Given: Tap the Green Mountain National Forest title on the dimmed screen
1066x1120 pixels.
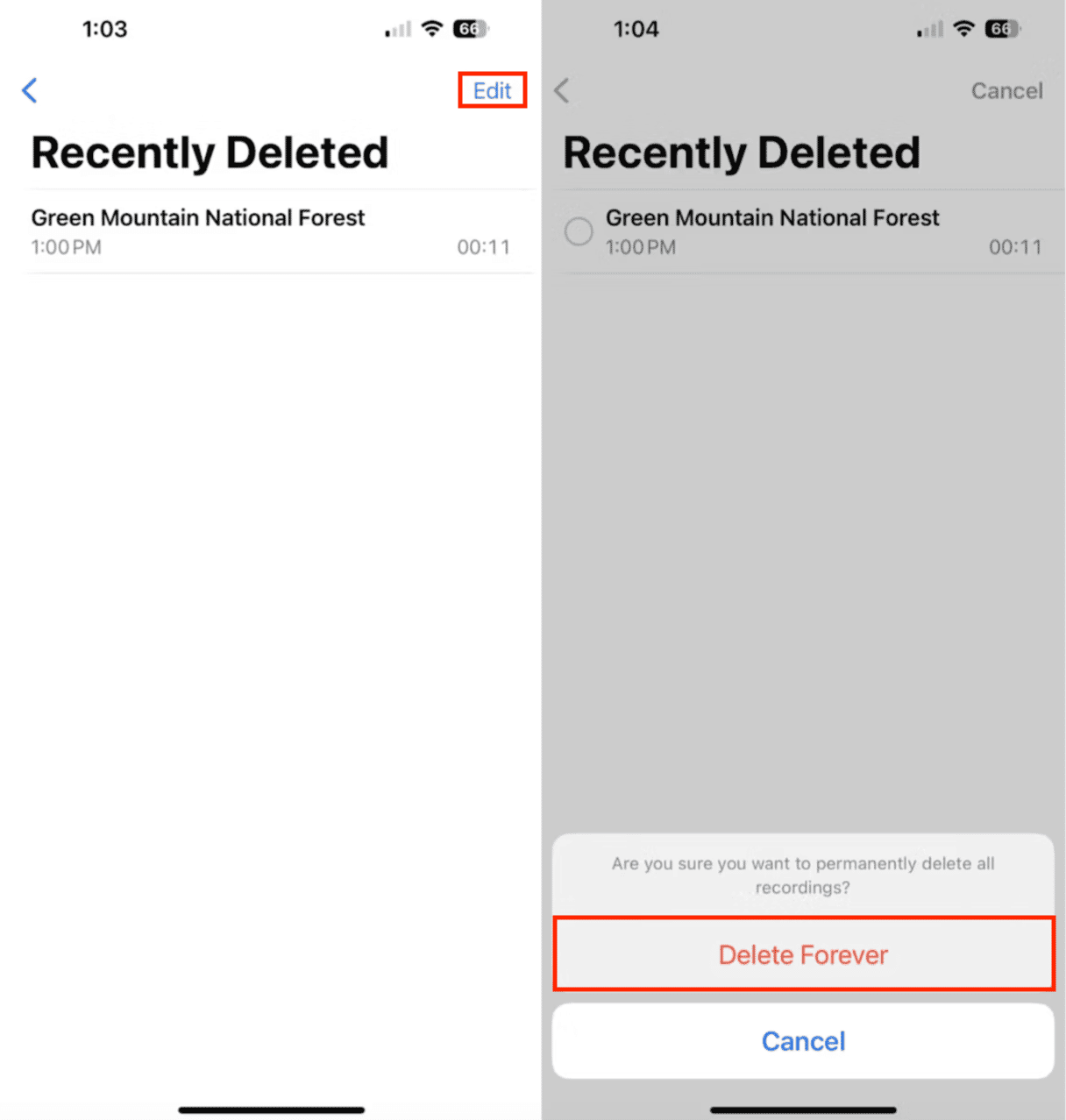Looking at the screenshot, I should 771,218.
